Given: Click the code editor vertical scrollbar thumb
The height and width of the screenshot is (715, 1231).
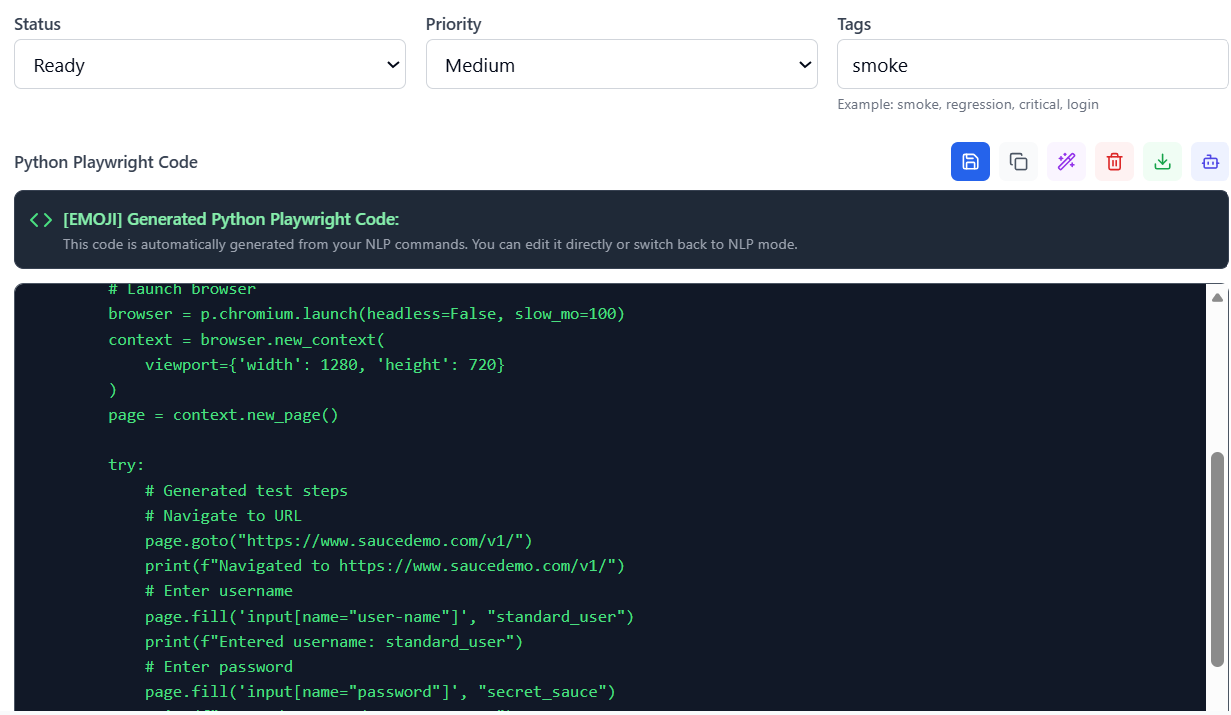Looking at the screenshot, I should click(1217, 558).
